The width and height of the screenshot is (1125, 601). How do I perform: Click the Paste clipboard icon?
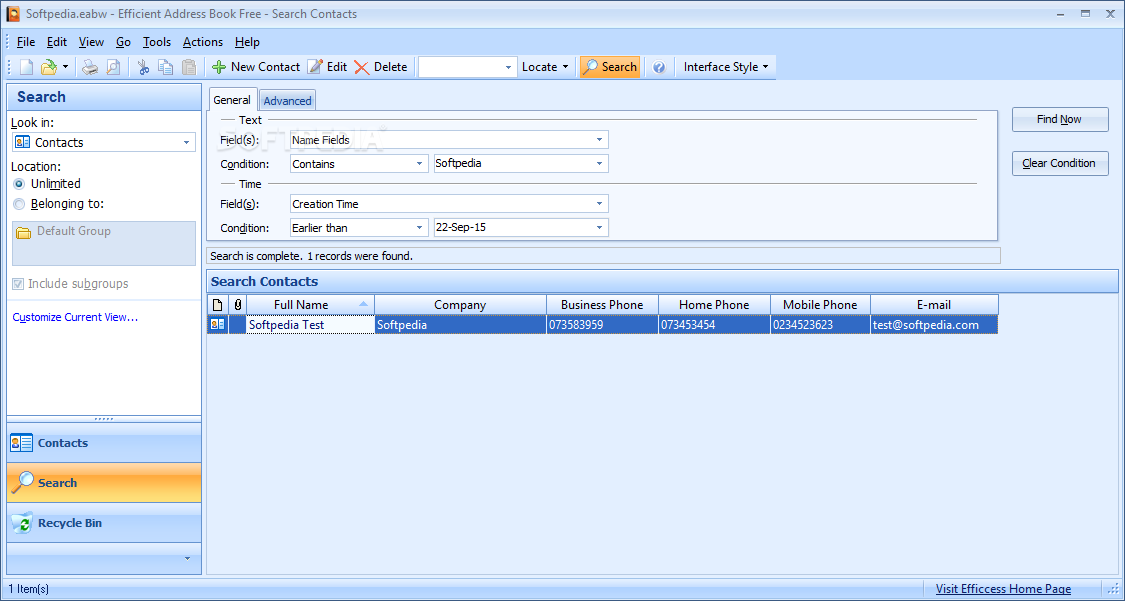189,67
